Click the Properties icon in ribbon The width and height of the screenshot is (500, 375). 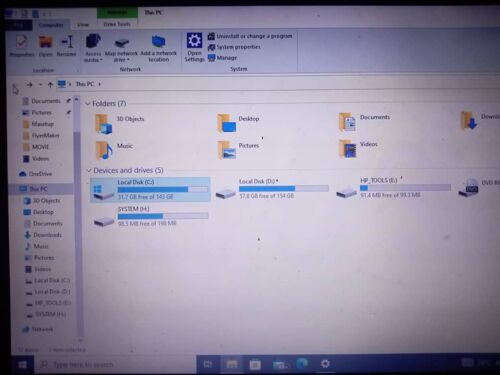pyautogui.click(x=22, y=42)
